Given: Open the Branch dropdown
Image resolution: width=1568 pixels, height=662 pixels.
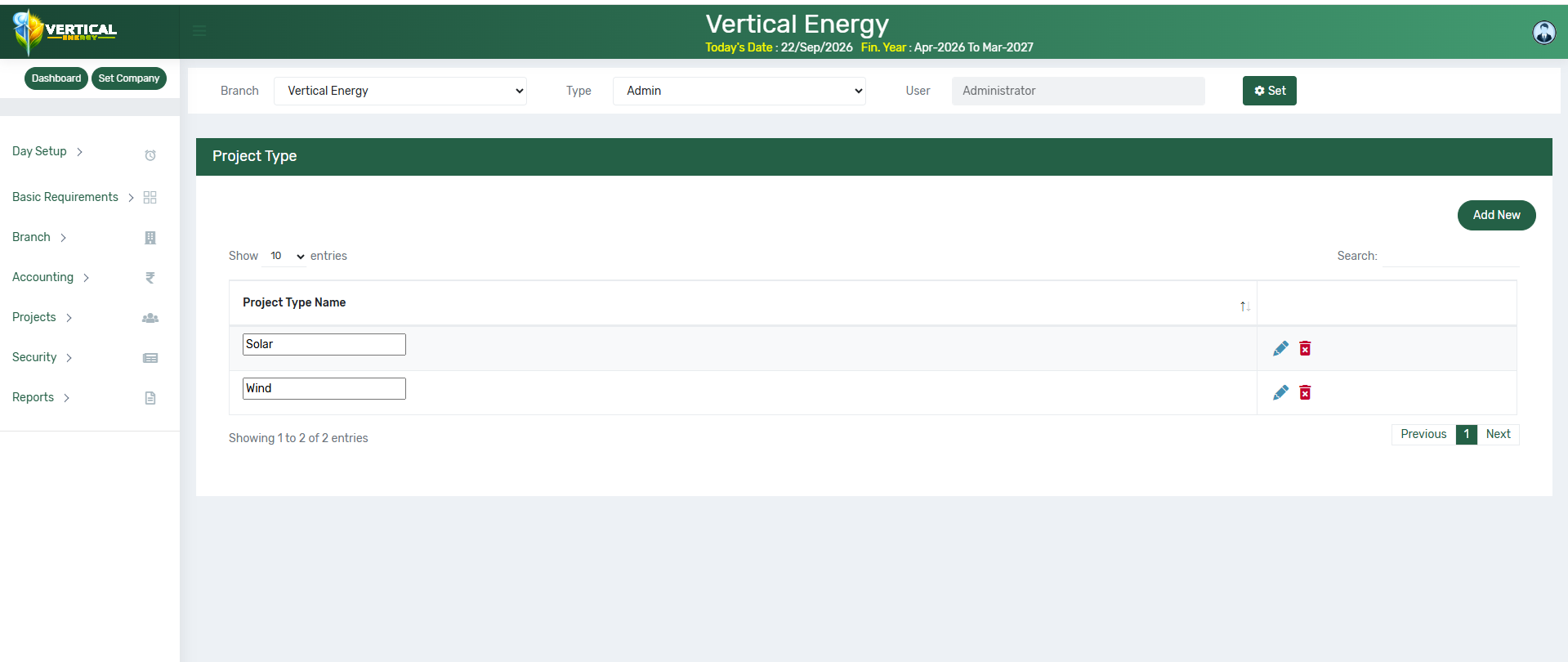Looking at the screenshot, I should click(400, 91).
